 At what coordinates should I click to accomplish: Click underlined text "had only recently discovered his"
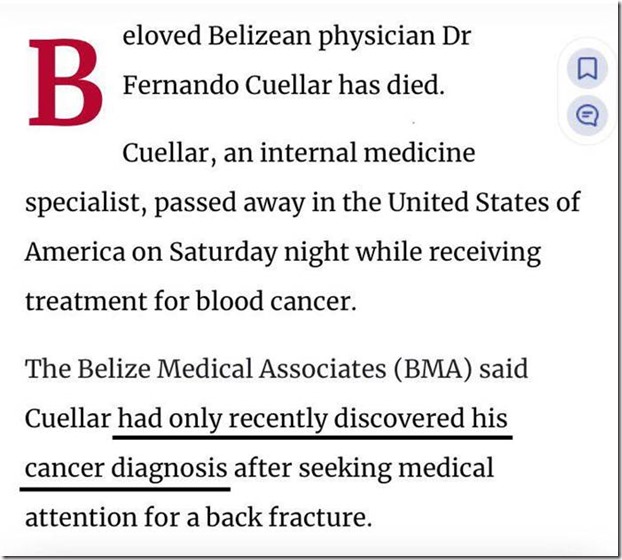314,419
